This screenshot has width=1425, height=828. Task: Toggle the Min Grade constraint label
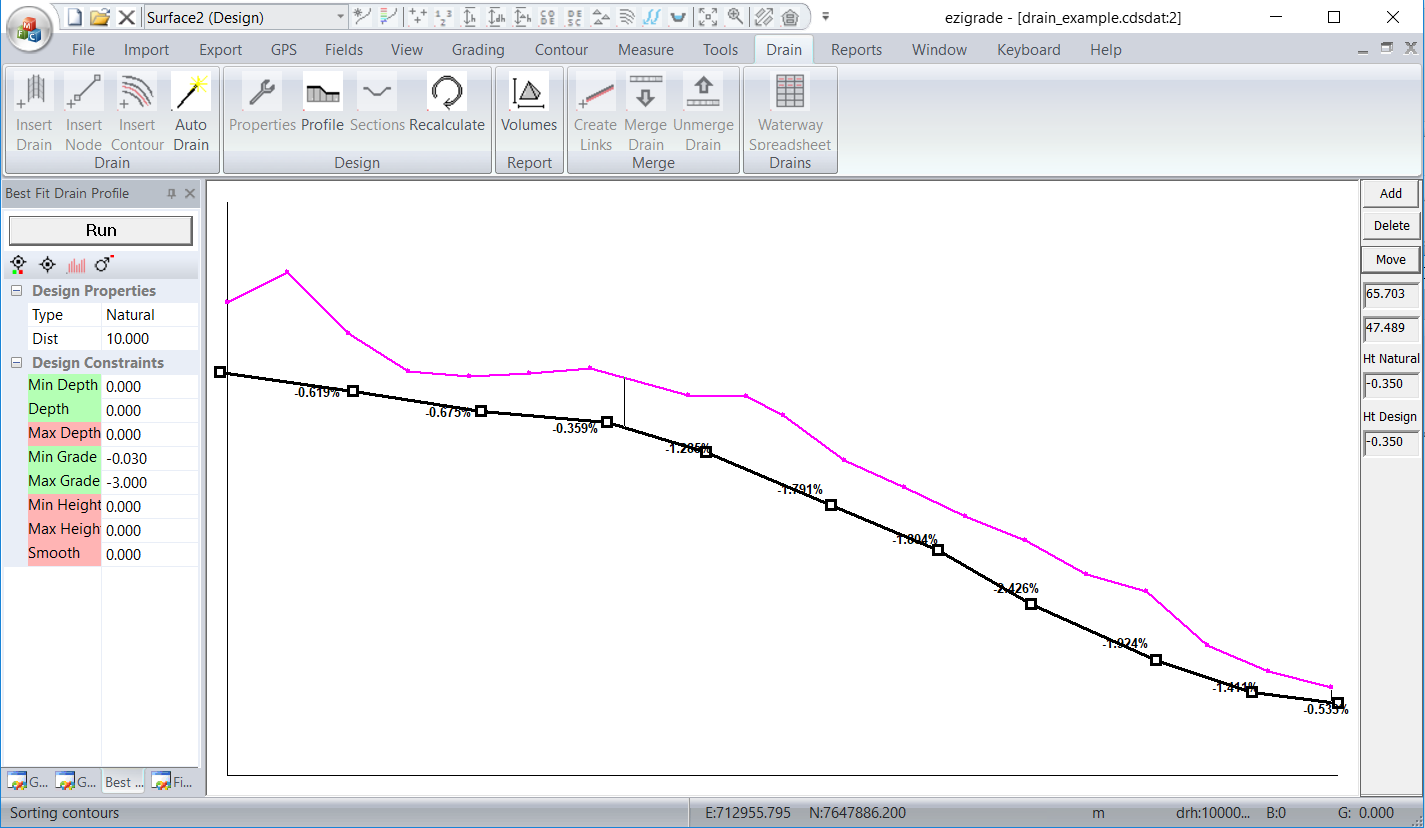64,457
